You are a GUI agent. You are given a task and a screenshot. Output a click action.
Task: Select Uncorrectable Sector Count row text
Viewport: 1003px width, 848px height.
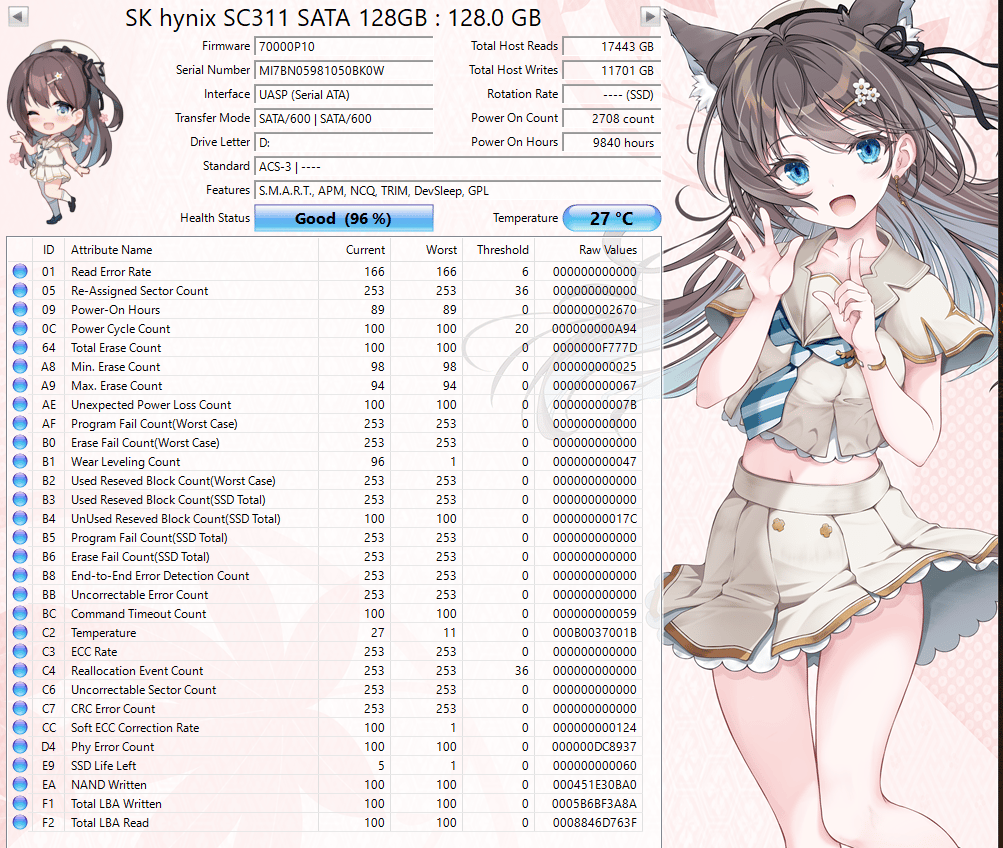143,689
